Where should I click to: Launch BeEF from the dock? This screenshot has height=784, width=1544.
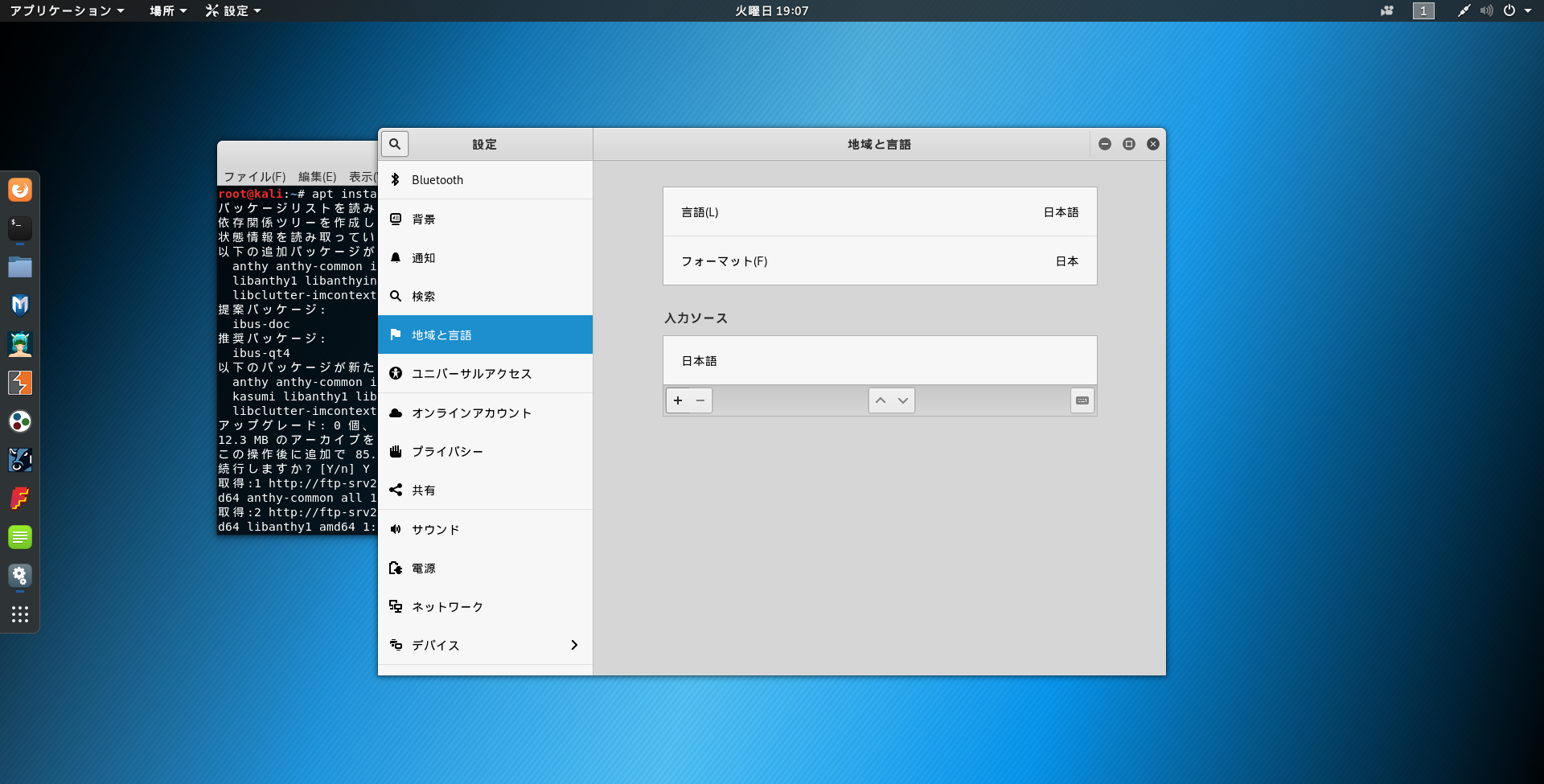(20, 460)
